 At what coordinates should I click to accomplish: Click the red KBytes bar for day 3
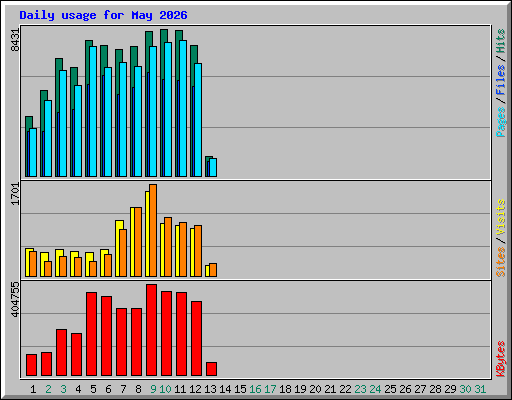61,352
